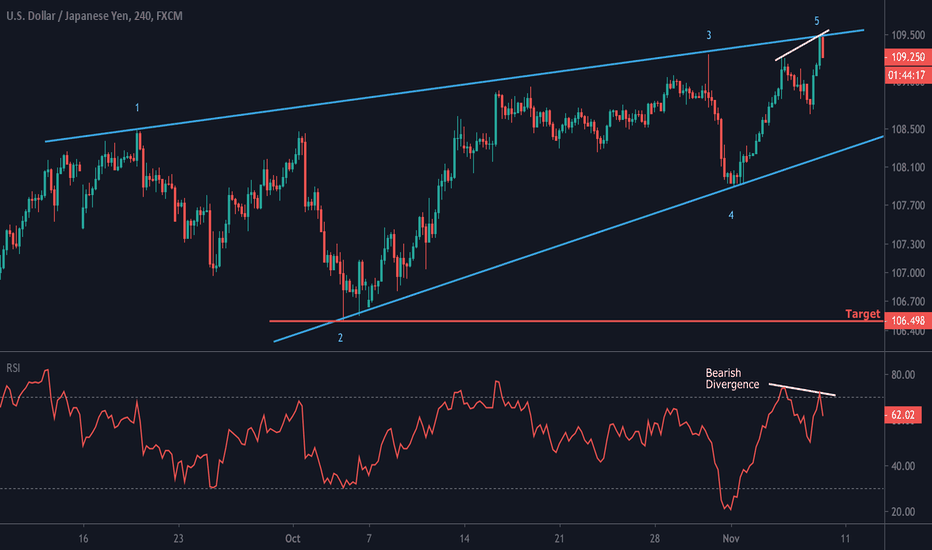Click the red current price tag 109.250
This screenshot has height=550, width=932.
(x=907, y=57)
